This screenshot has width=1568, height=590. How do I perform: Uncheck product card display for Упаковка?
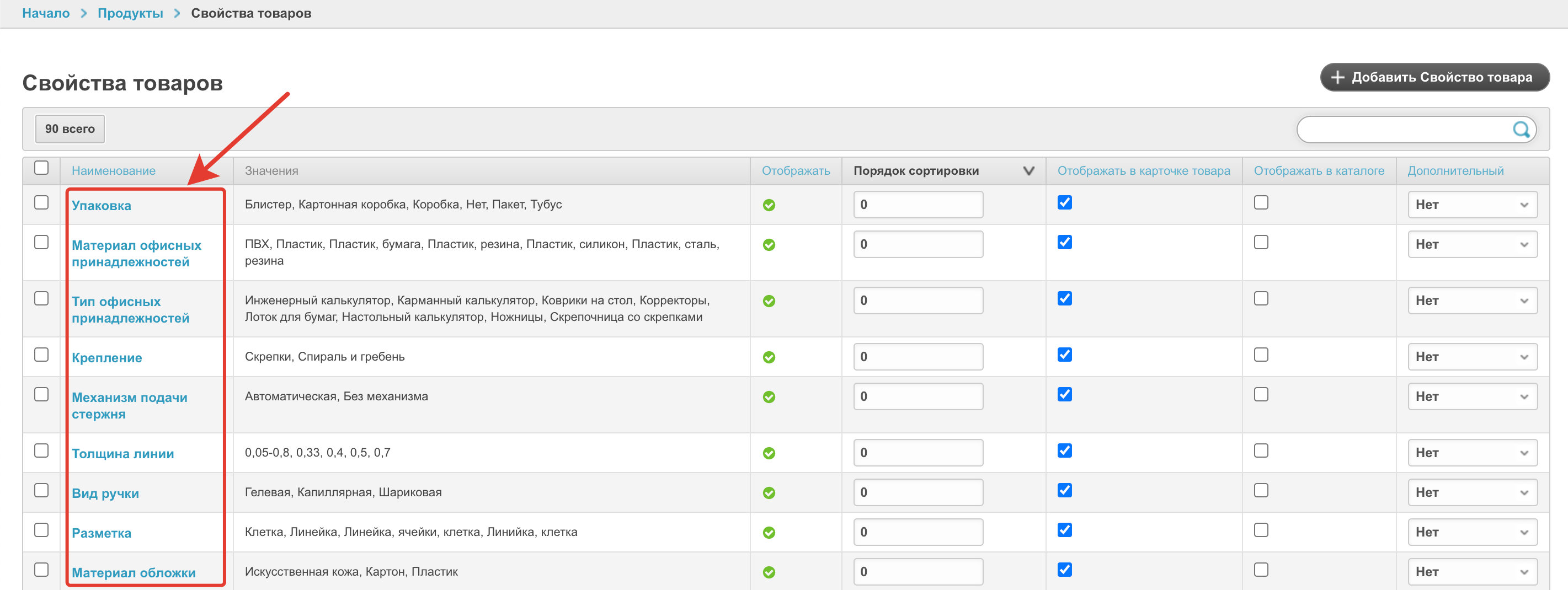[1064, 202]
